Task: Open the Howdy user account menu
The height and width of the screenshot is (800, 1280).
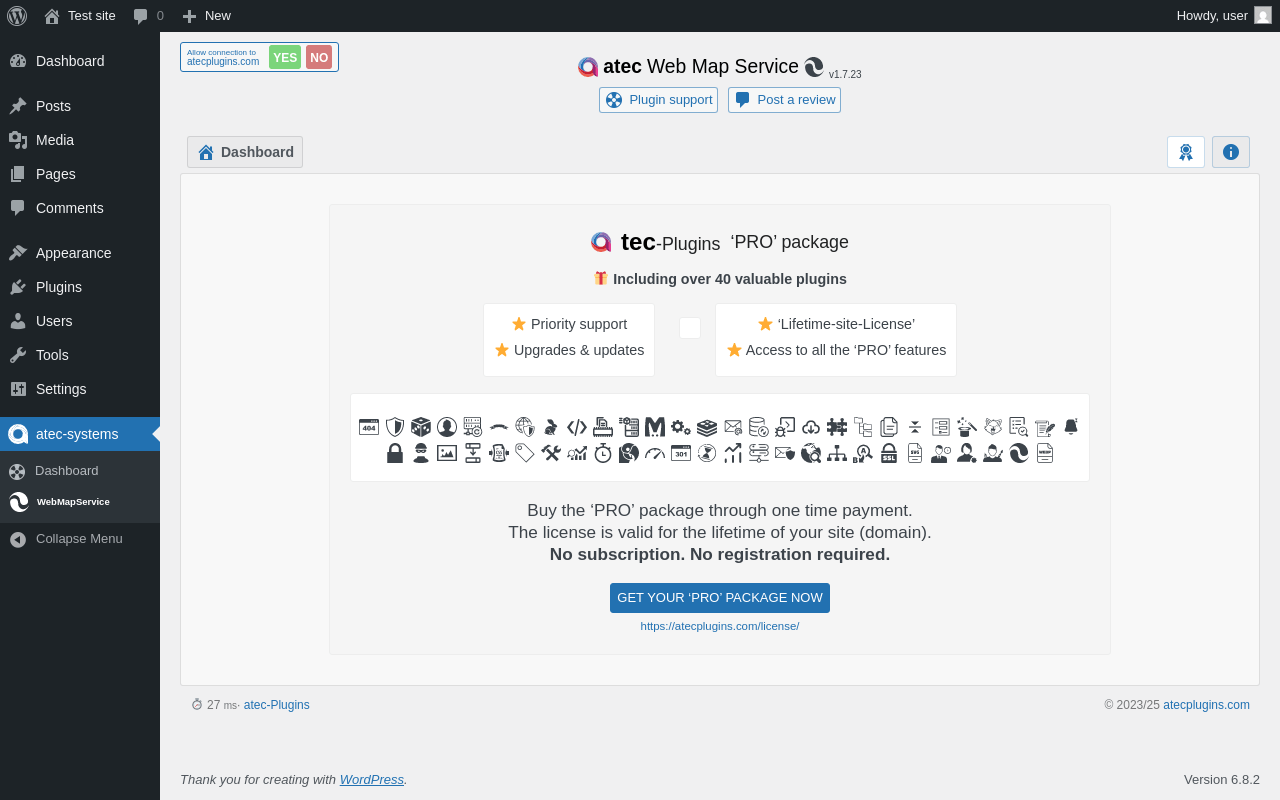Action: [x=1223, y=16]
